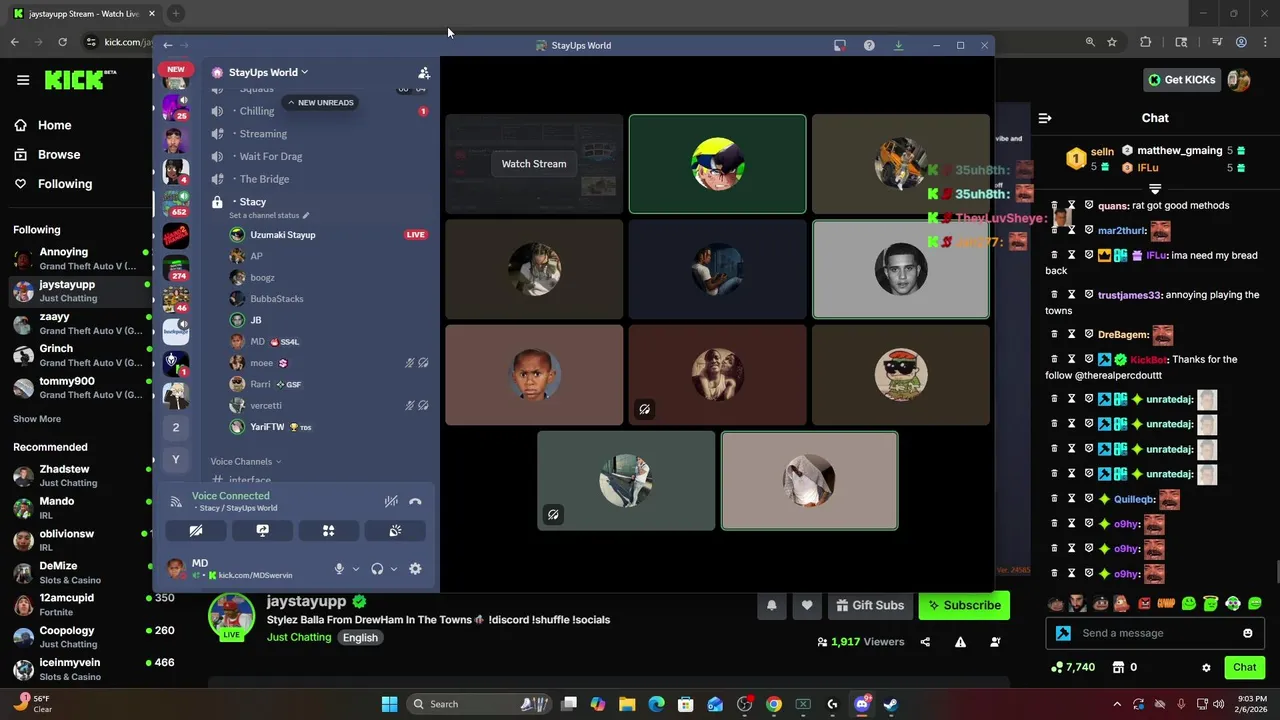
Task: Click English language tag
Action: point(360,637)
